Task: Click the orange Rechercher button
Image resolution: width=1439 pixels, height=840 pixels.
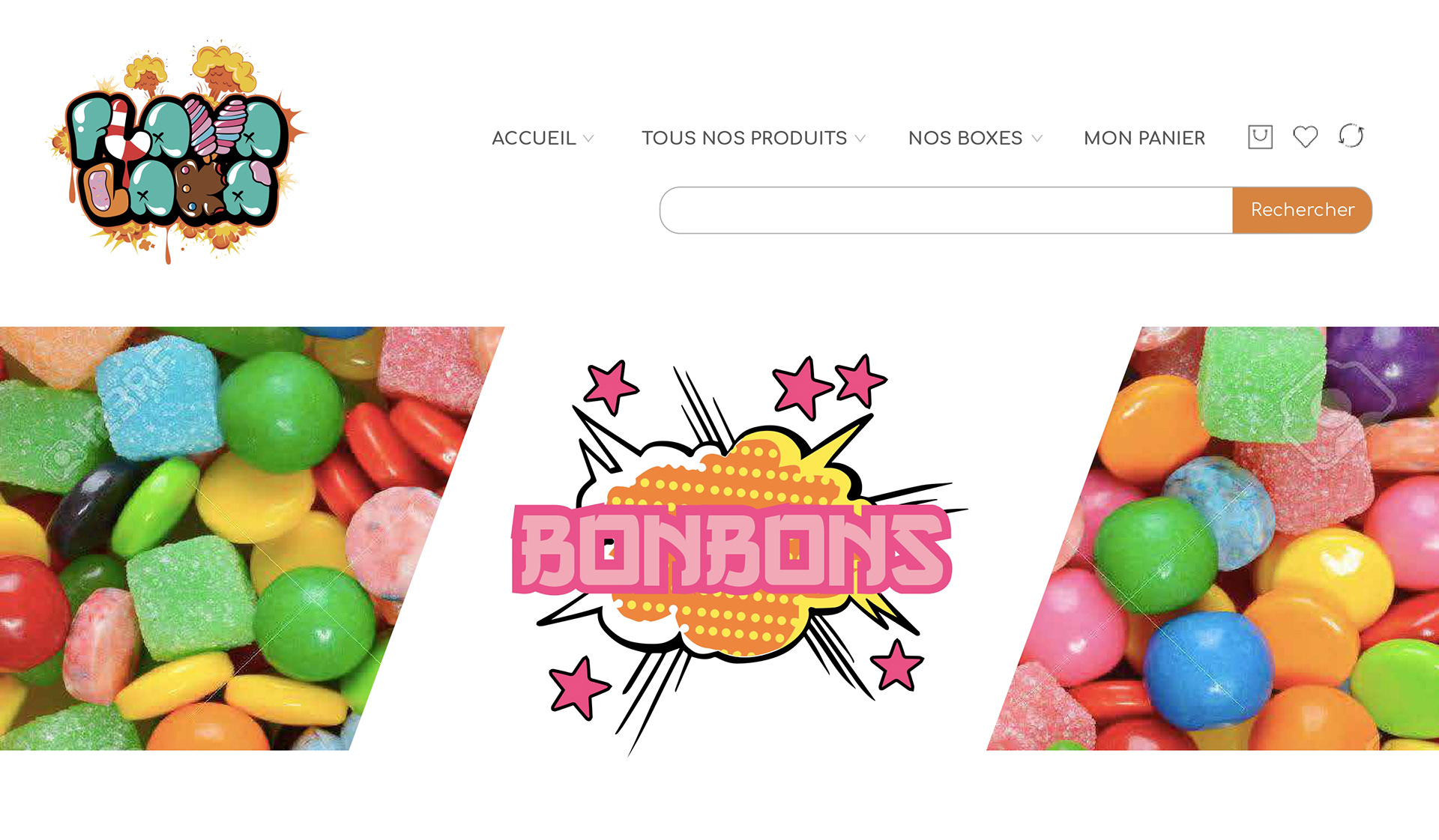Action: coord(1302,210)
